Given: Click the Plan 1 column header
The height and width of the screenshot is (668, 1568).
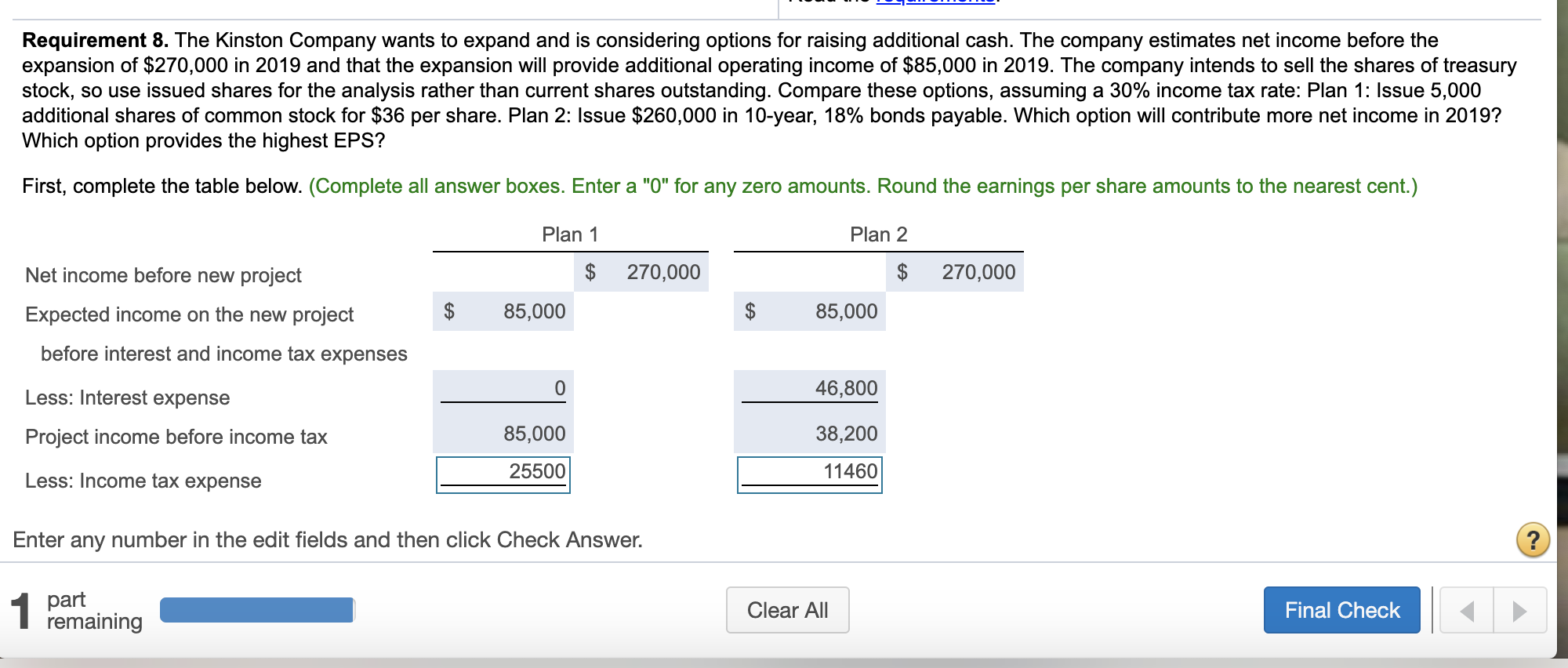Looking at the screenshot, I should point(569,233).
